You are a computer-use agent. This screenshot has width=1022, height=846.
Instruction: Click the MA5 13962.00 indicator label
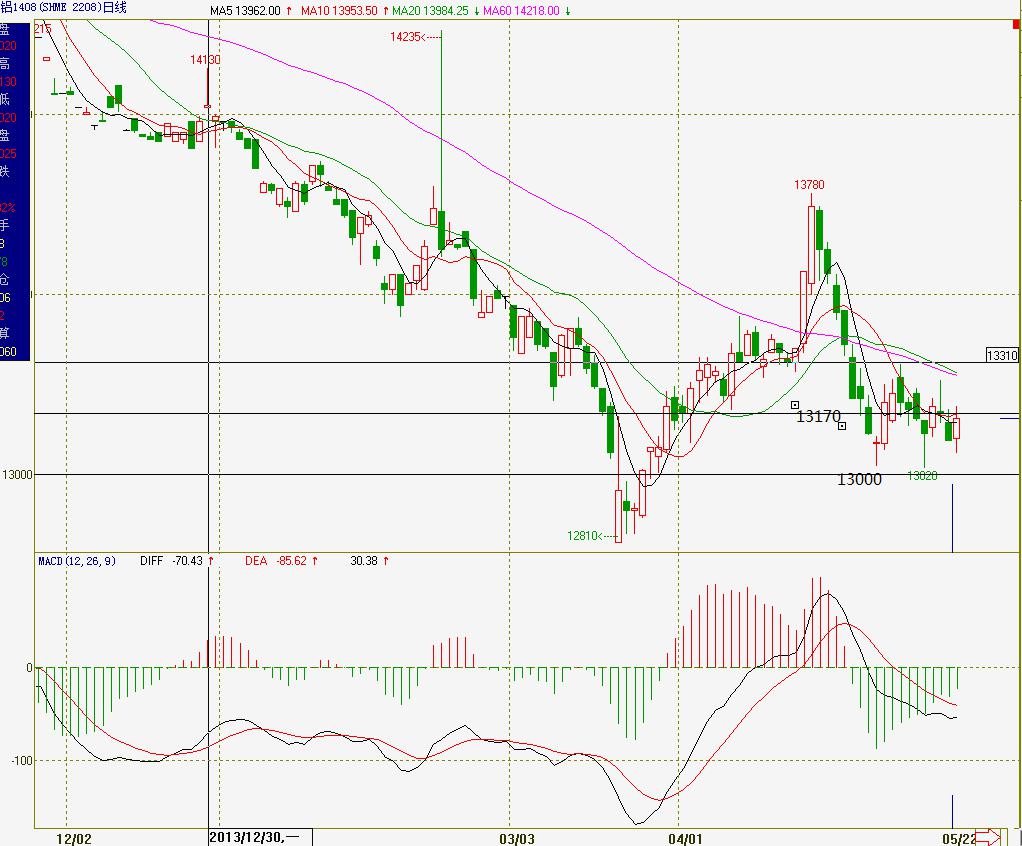(245, 11)
